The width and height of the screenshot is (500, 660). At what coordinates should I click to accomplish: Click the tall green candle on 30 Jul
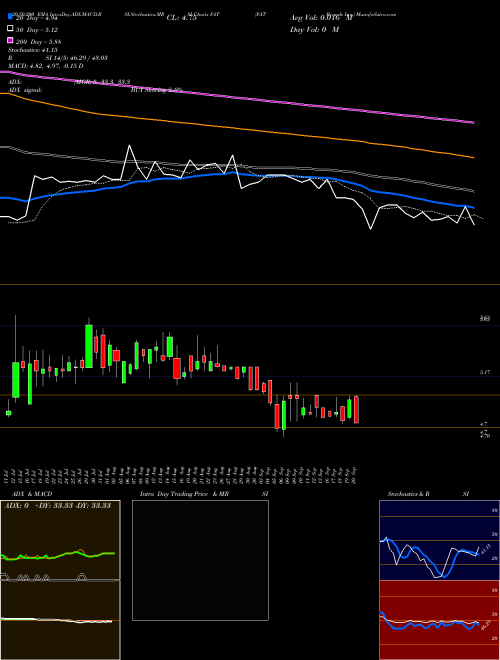point(89,346)
